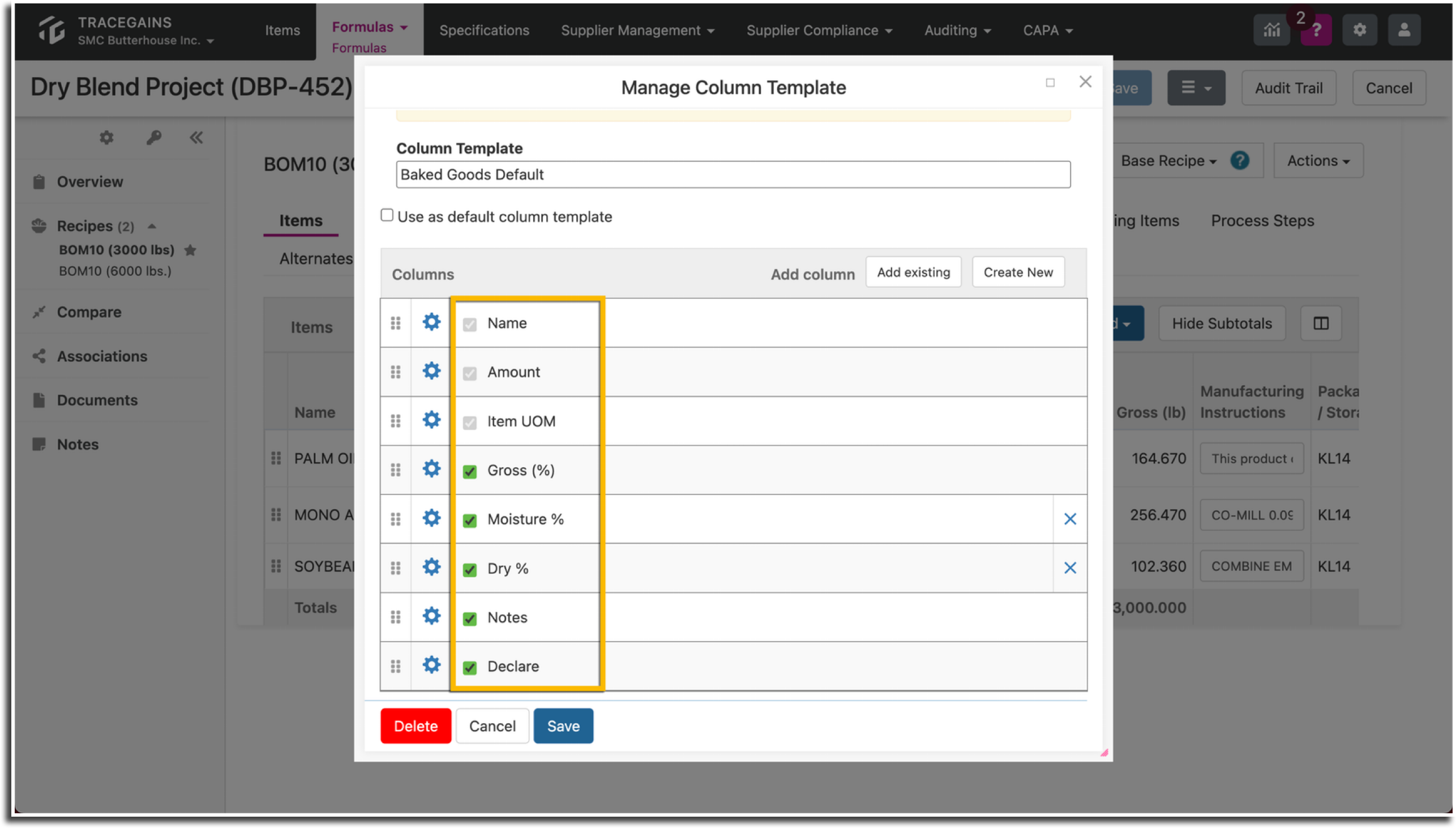Open settings gear for Notes column
1456x828 pixels.
pos(431,616)
